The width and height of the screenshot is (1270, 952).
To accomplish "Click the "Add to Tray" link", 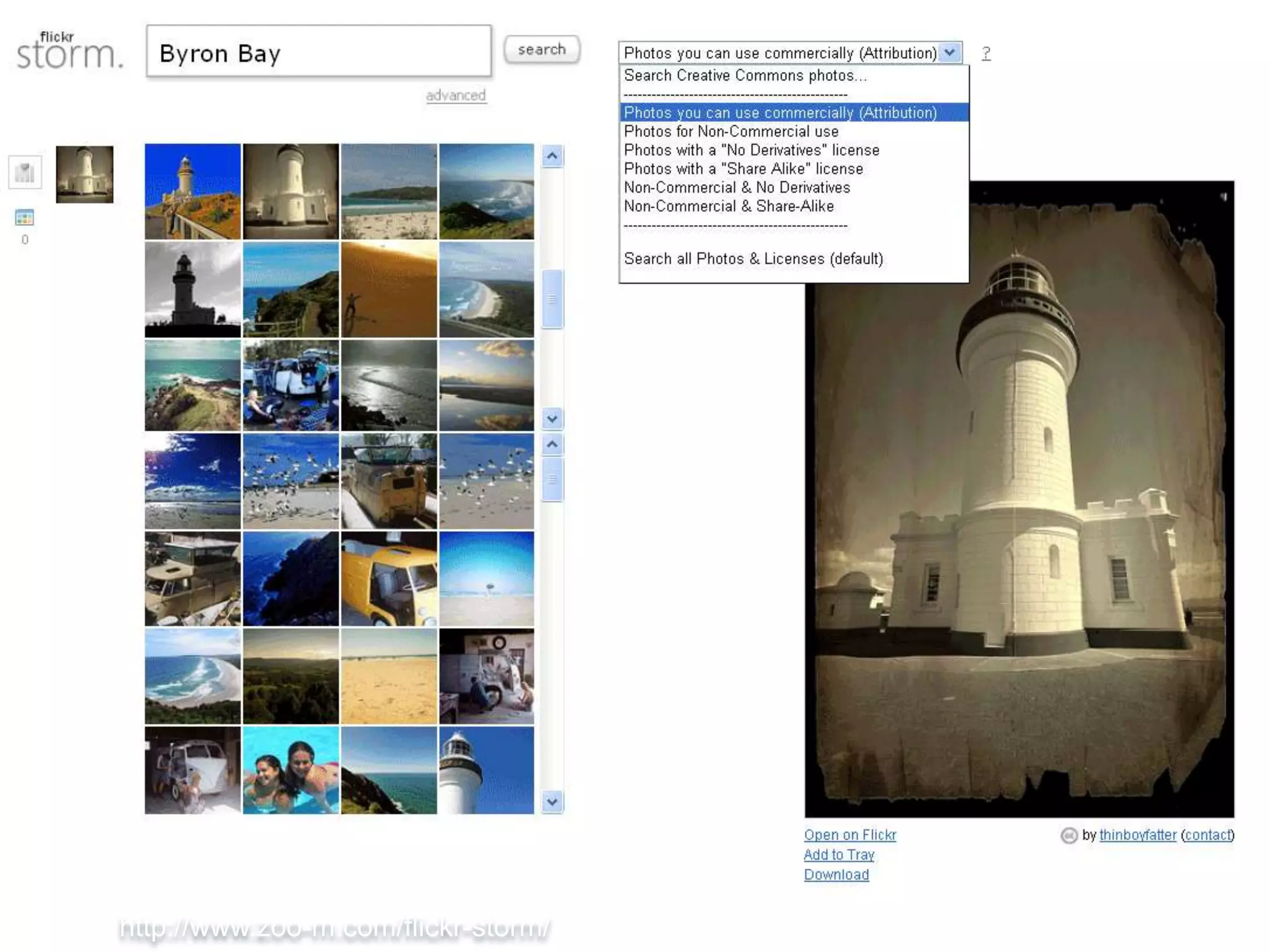I will pos(838,855).
